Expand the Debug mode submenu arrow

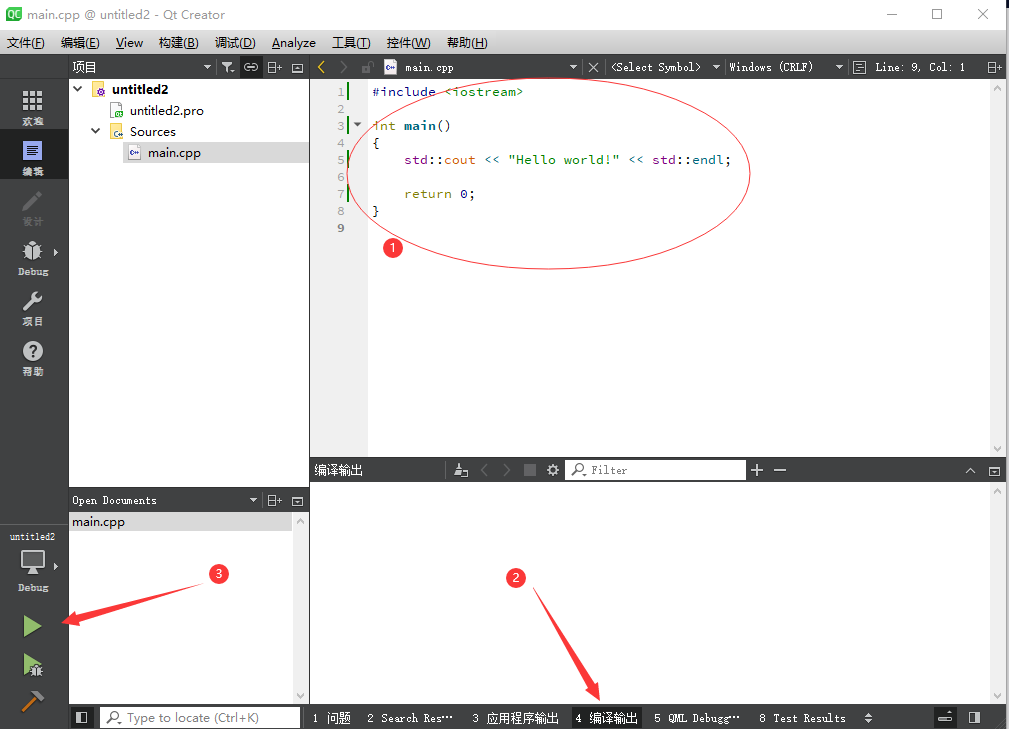(x=56, y=252)
